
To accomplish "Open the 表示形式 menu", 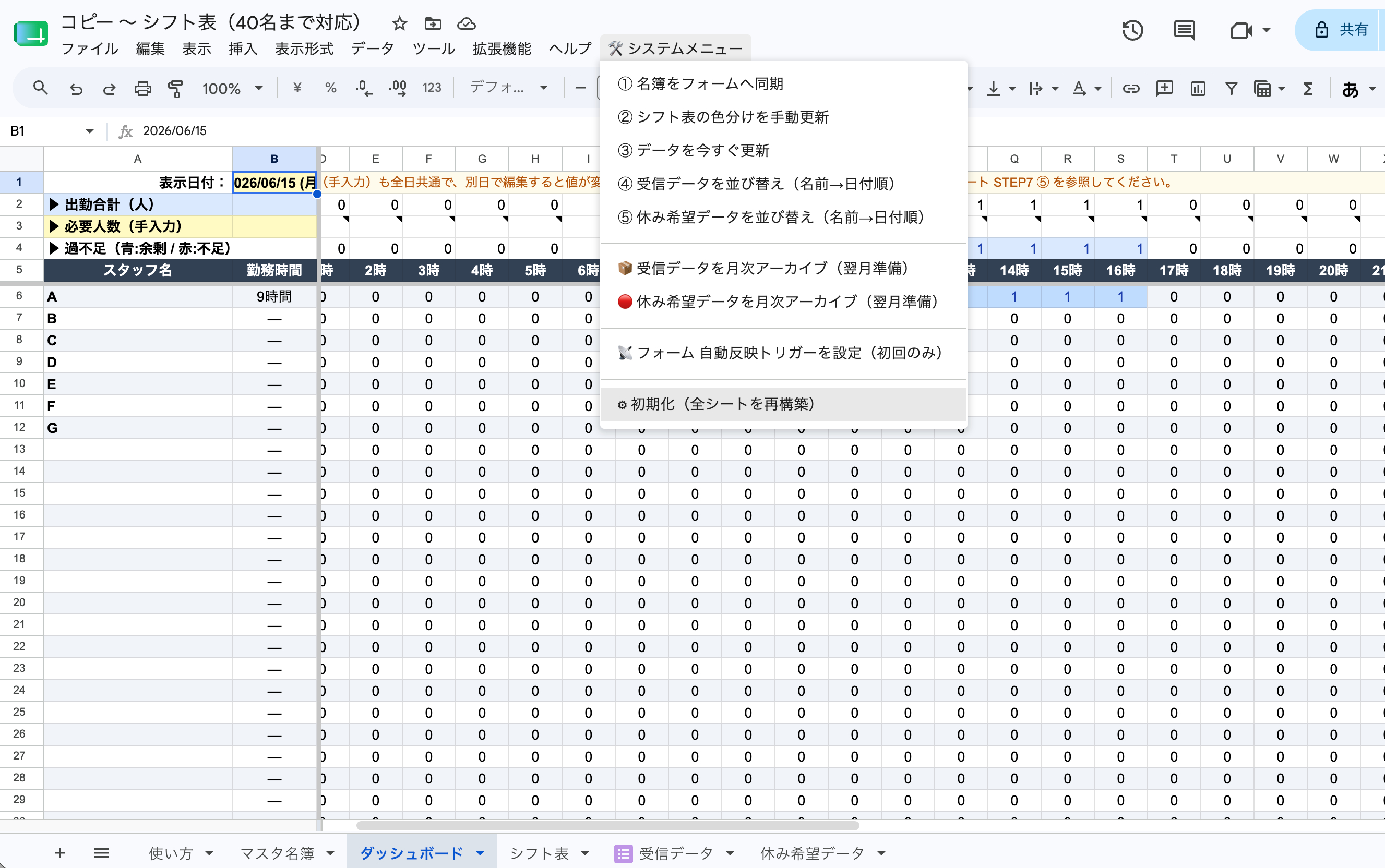I will tap(304, 49).
